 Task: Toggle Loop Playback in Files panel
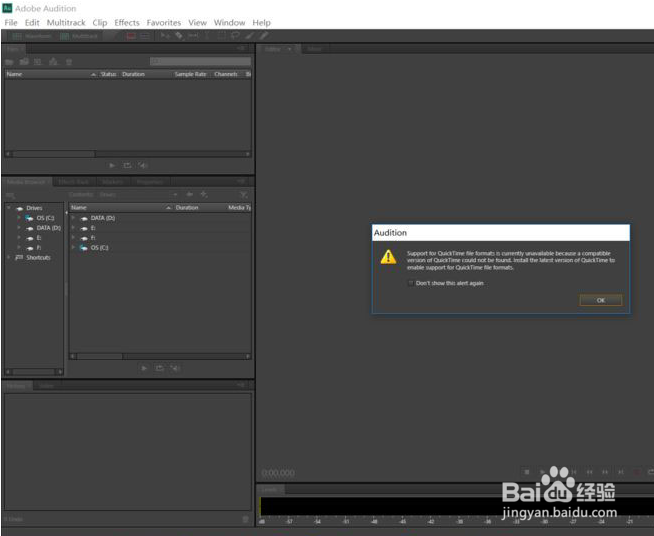(x=127, y=166)
